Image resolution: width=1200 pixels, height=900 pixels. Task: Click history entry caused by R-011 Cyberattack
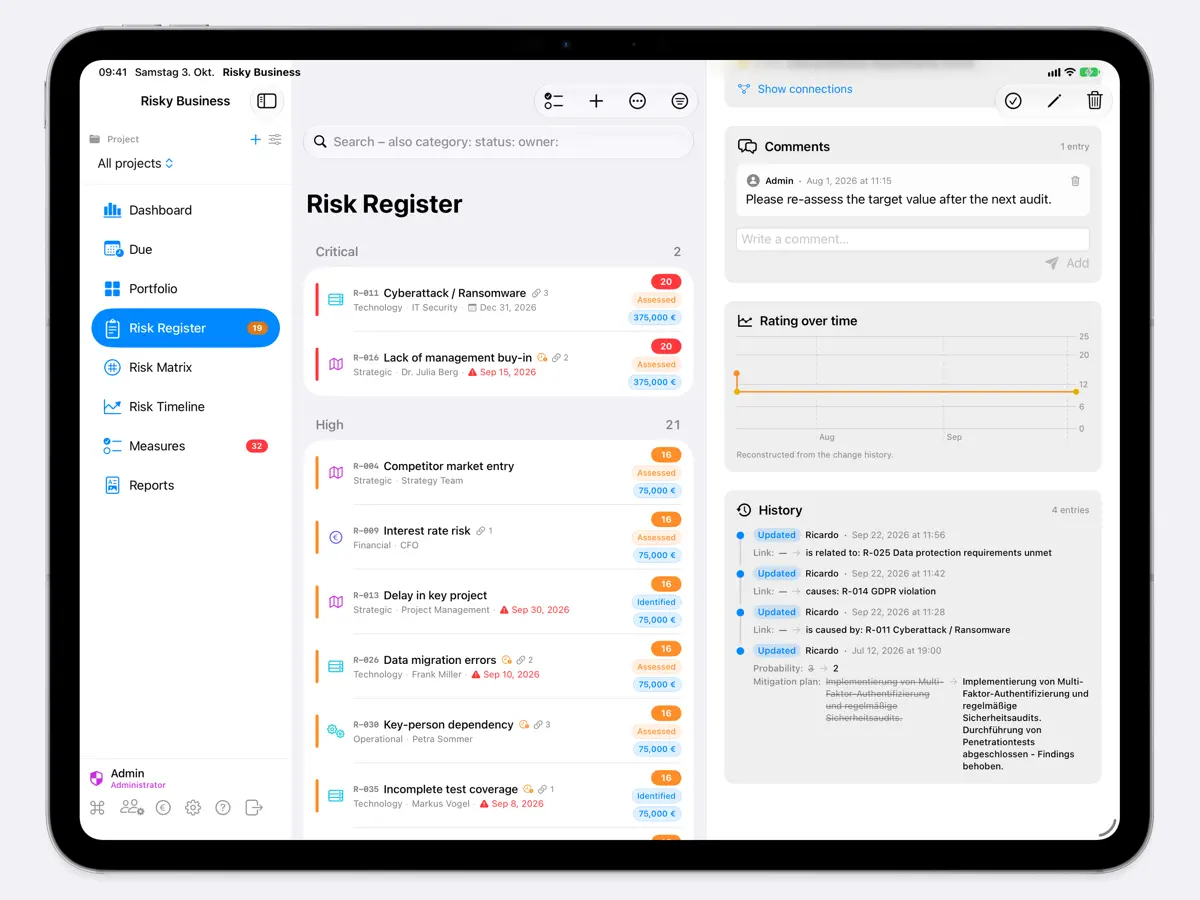click(x=908, y=630)
